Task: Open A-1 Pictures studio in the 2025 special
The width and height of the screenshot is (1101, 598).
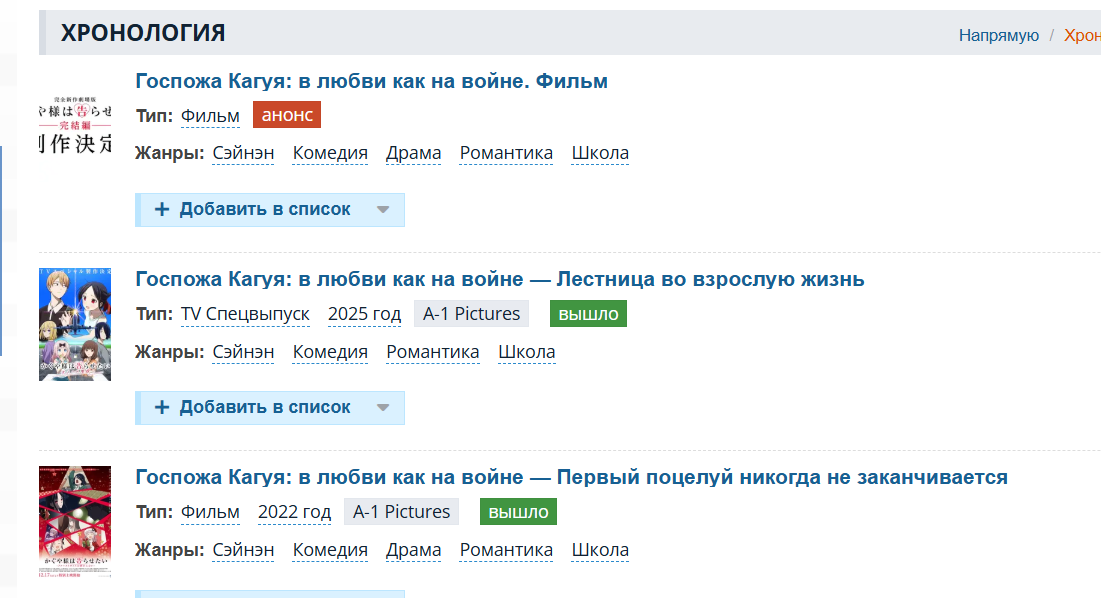Action: coord(471,314)
